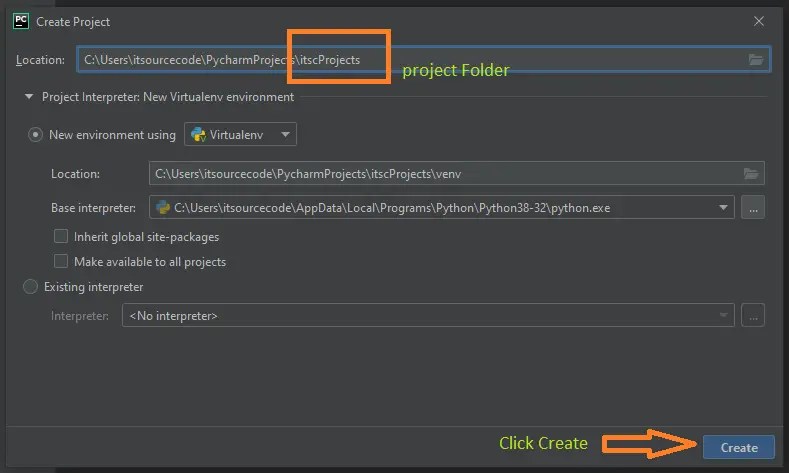Browse folder for virtualenv Location path

point(751,174)
